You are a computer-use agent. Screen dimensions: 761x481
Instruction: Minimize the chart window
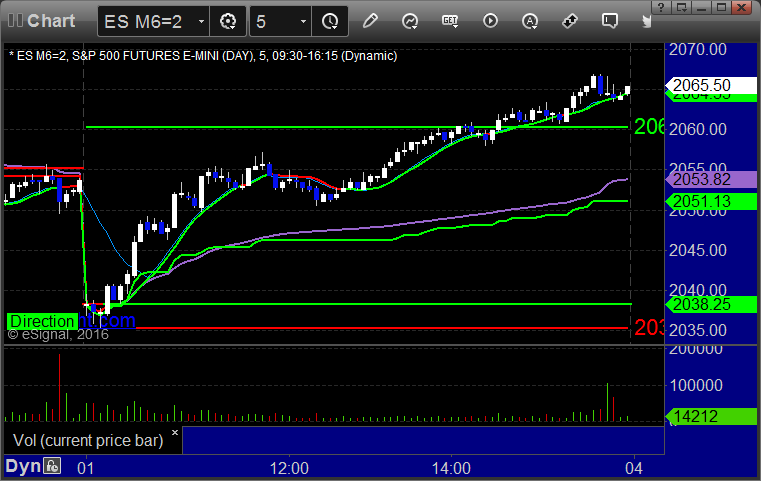coord(701,7)
